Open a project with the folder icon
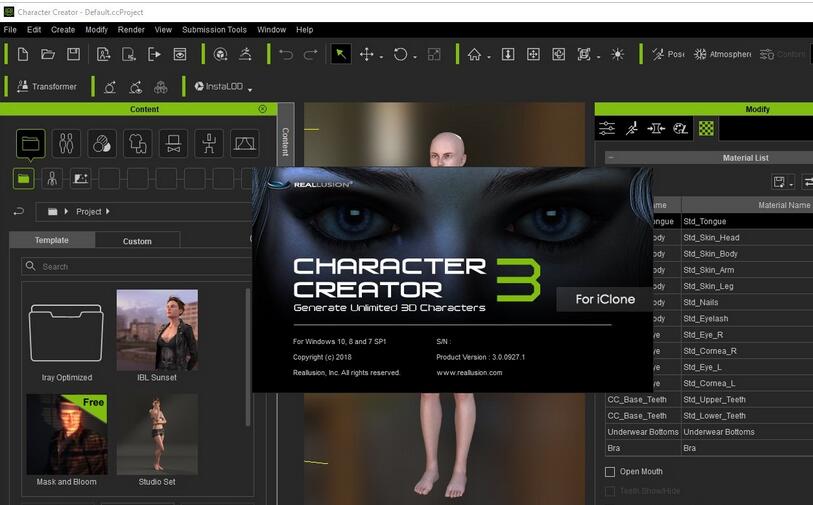Image resolution: width=813 pixels, height=505 pixels. click(48, 54)
